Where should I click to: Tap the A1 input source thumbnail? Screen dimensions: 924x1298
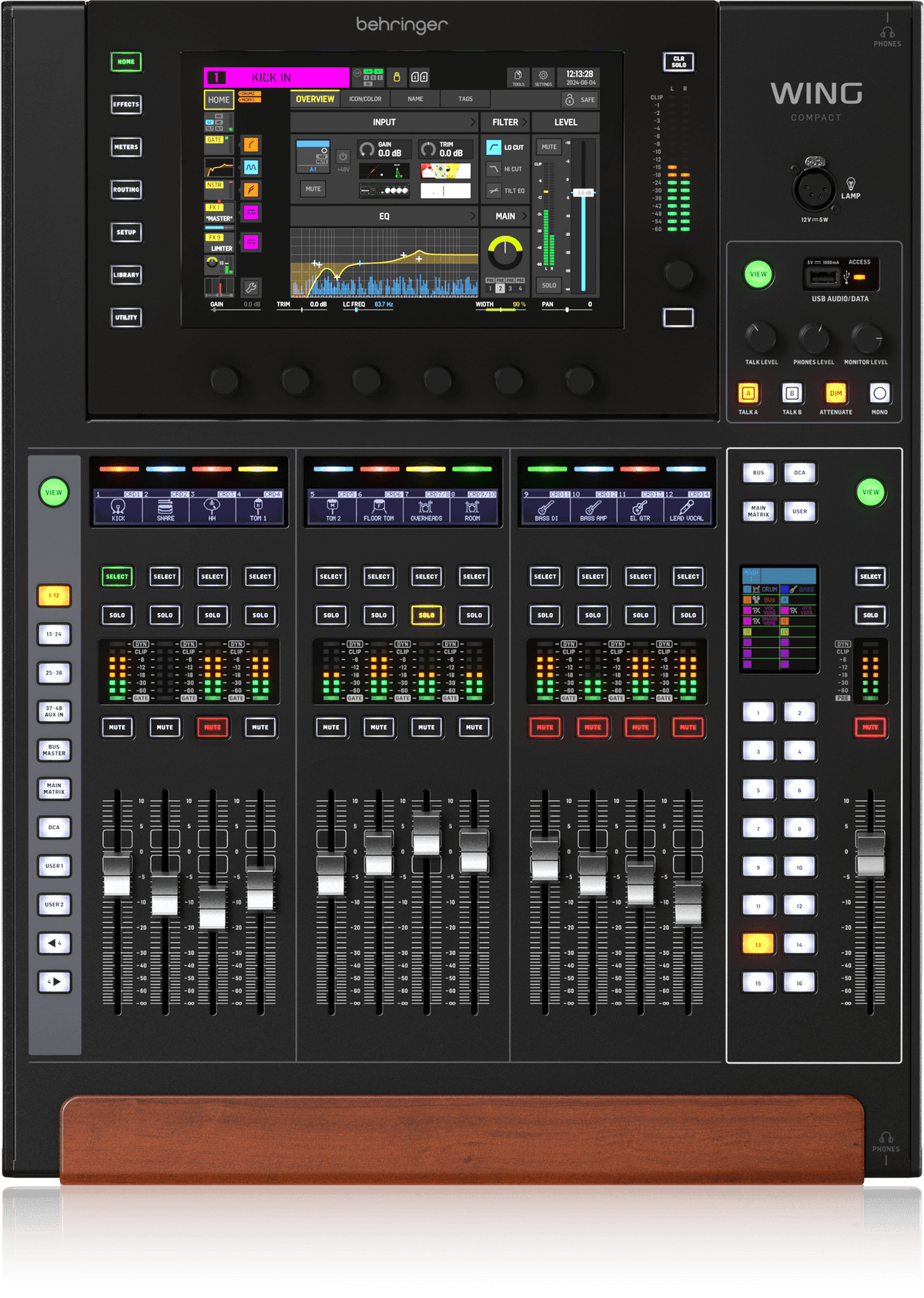click(x=313, y=156)
